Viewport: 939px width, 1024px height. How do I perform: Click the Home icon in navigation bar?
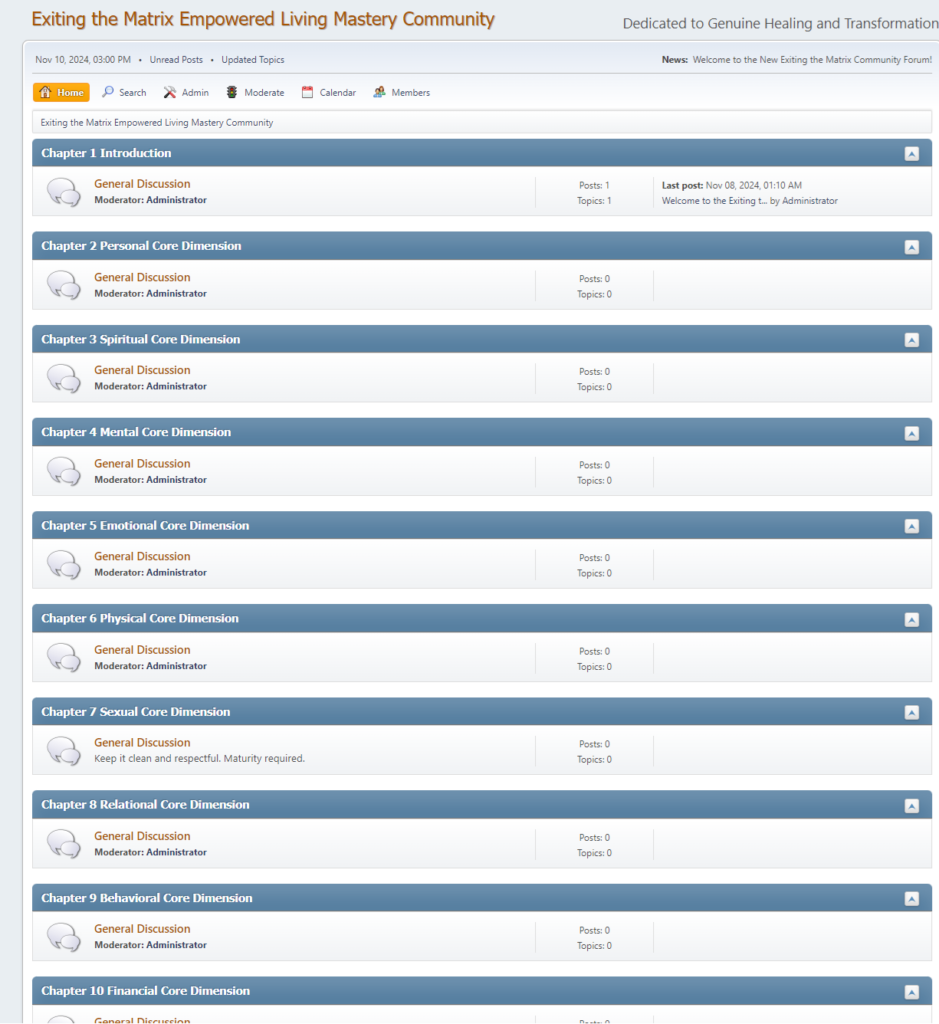tap(45, 93)
